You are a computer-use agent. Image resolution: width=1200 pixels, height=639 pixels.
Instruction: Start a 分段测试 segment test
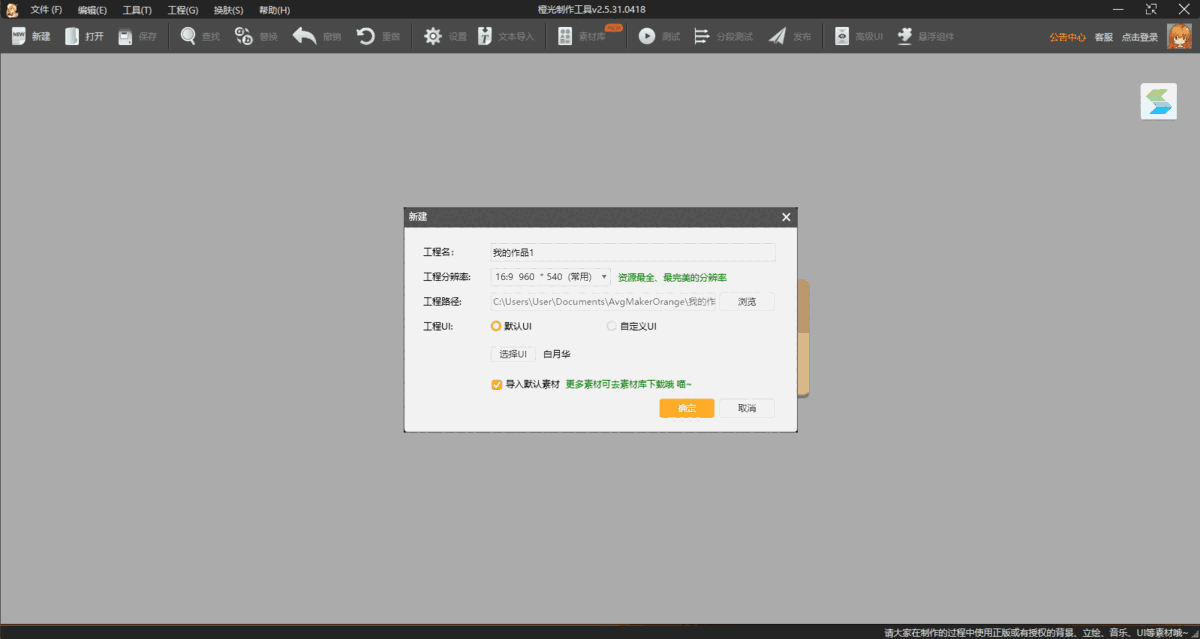(x=716, y=36)
